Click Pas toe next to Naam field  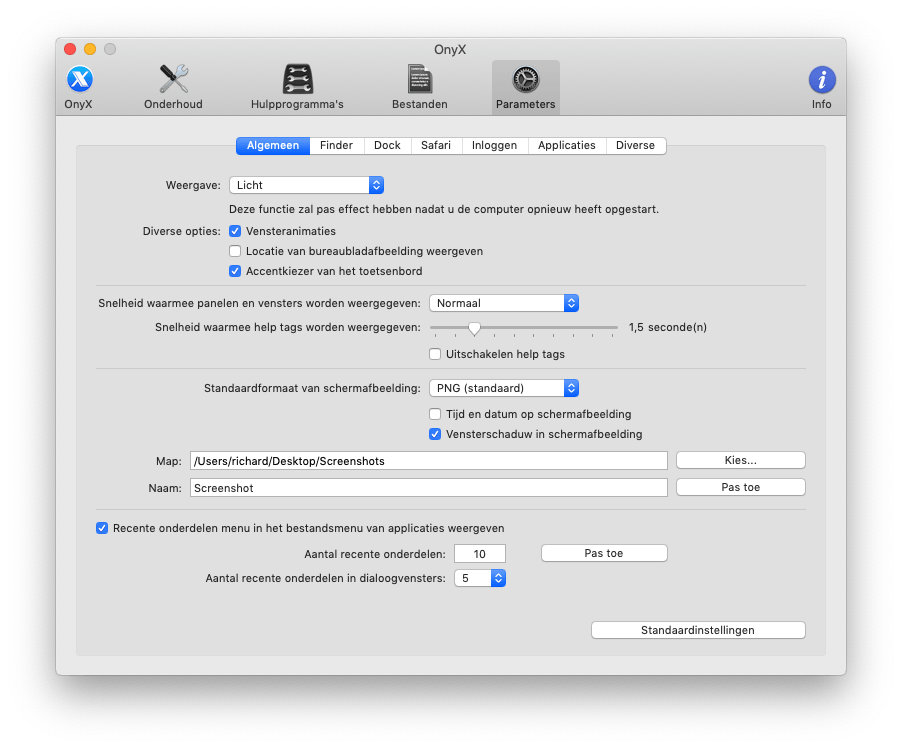(x=740, y=487)
